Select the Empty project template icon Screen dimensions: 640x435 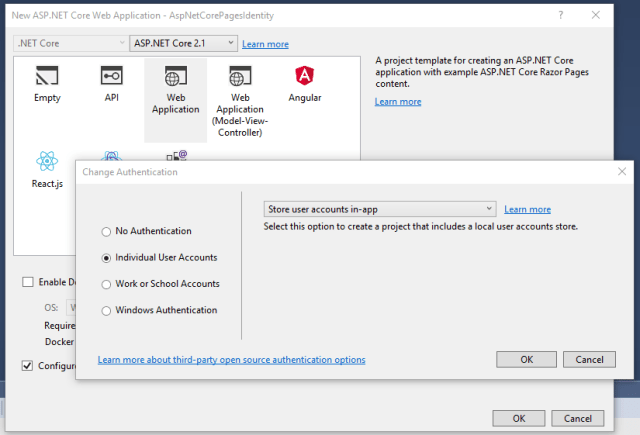tap(47, 77)
